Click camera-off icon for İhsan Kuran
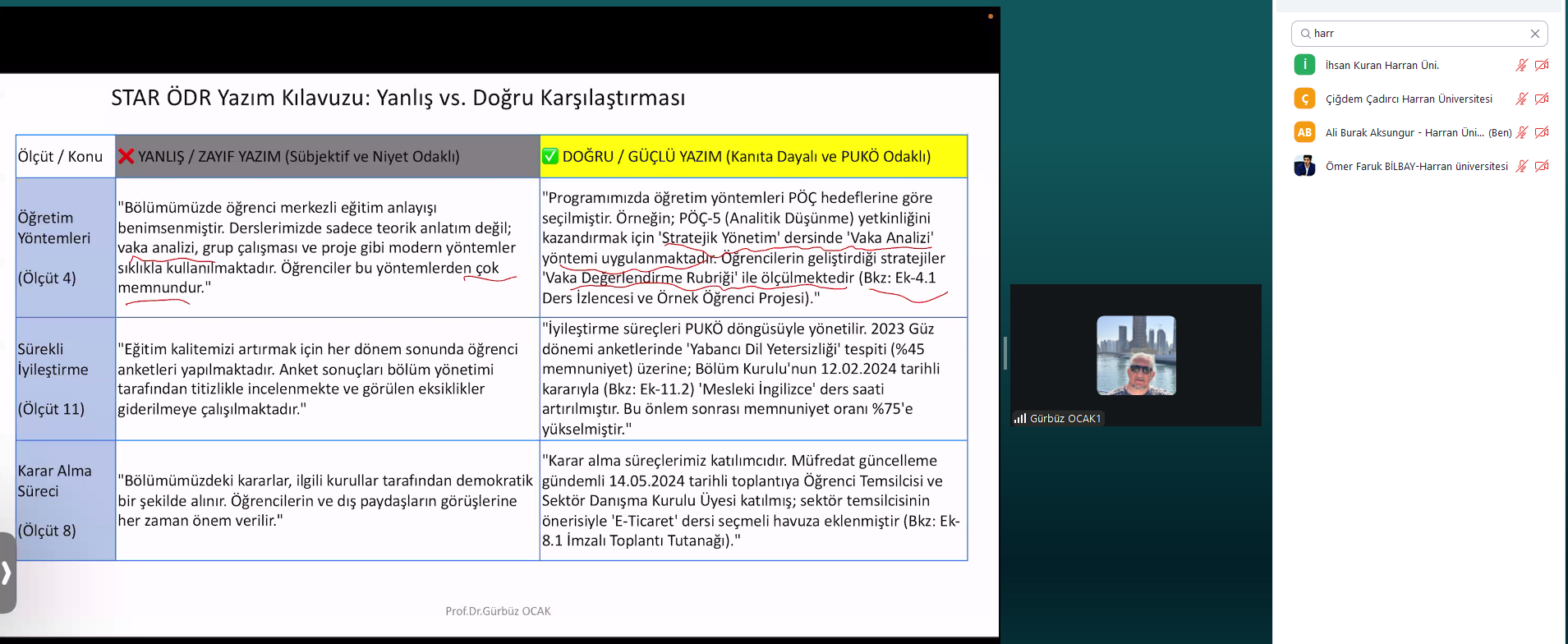The height and width of the screenshot is (644, 1568). [1542, 65]
